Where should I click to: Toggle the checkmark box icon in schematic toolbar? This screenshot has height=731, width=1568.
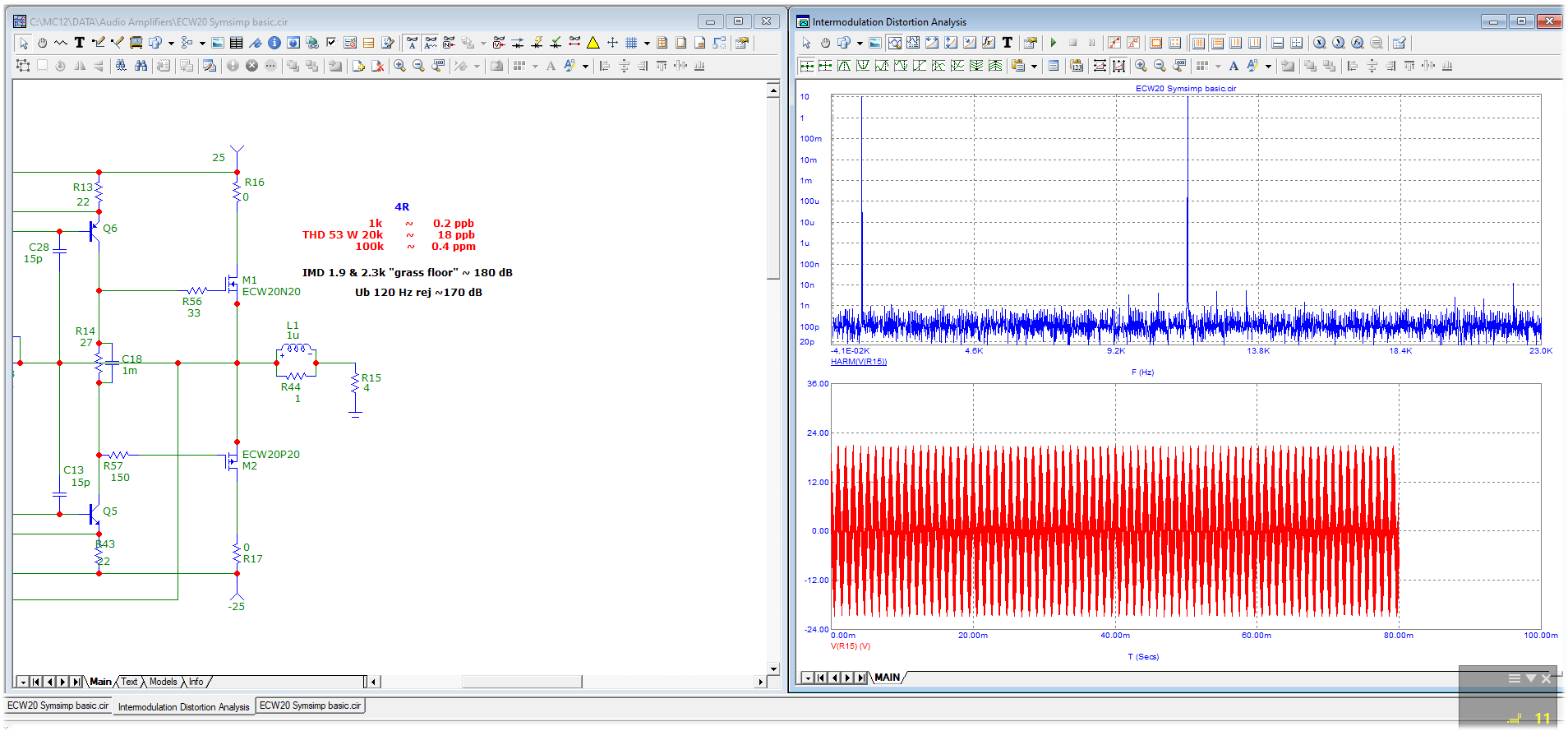point(331,43)
